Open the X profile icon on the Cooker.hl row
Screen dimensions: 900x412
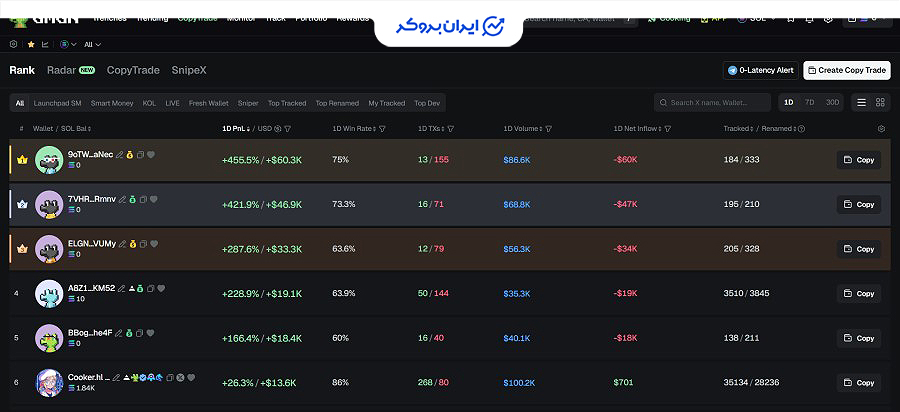pyautogui.click(x=180, y=378)
